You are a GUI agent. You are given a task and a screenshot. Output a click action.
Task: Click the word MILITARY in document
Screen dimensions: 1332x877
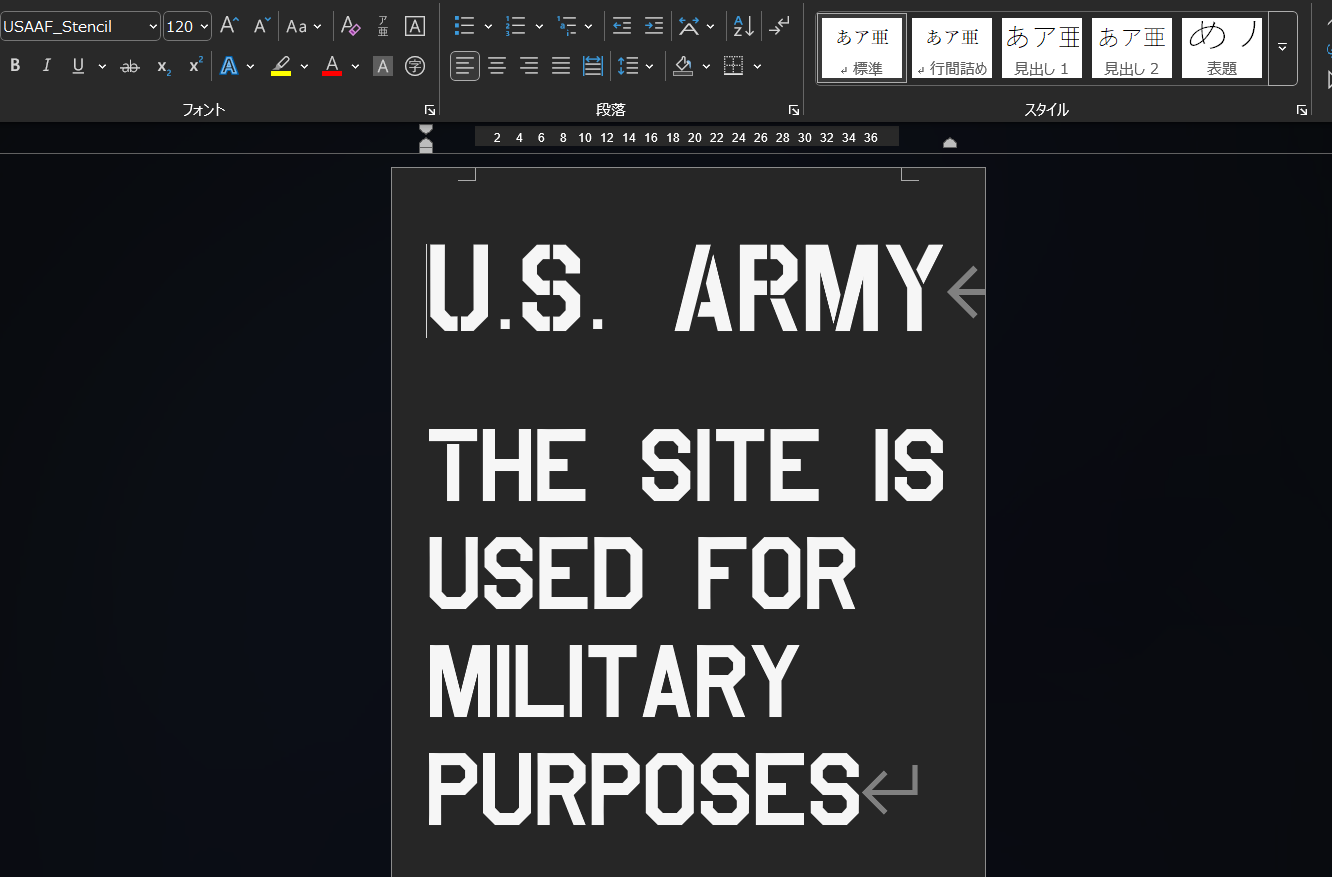coord(613,680)
